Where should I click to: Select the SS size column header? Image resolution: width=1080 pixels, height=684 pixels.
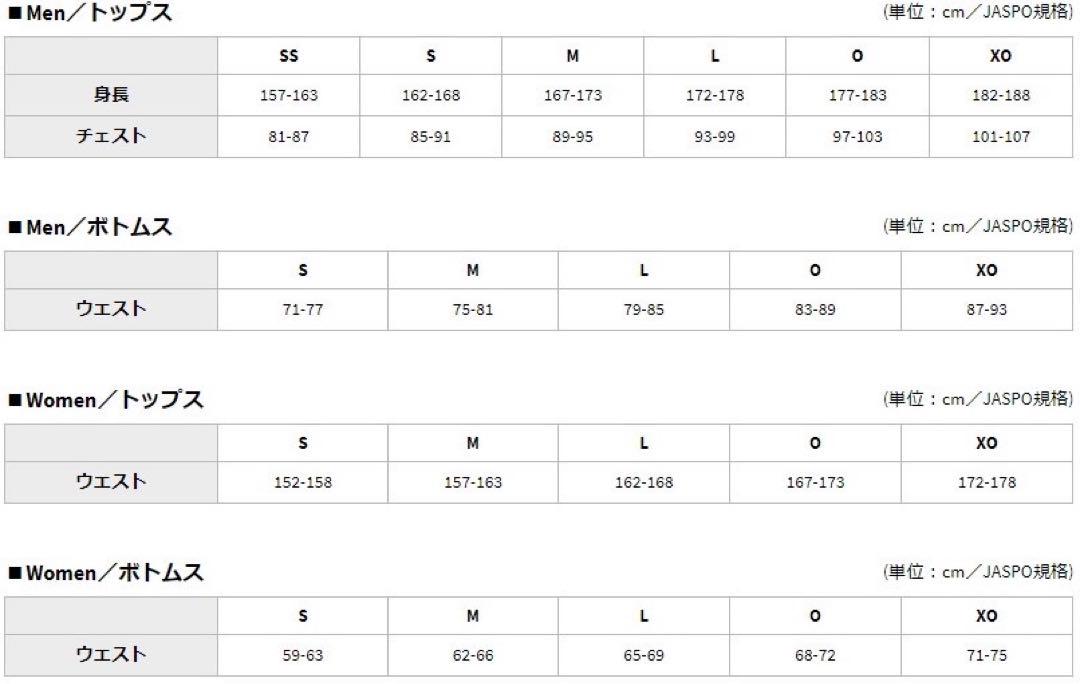coord(289,56)
